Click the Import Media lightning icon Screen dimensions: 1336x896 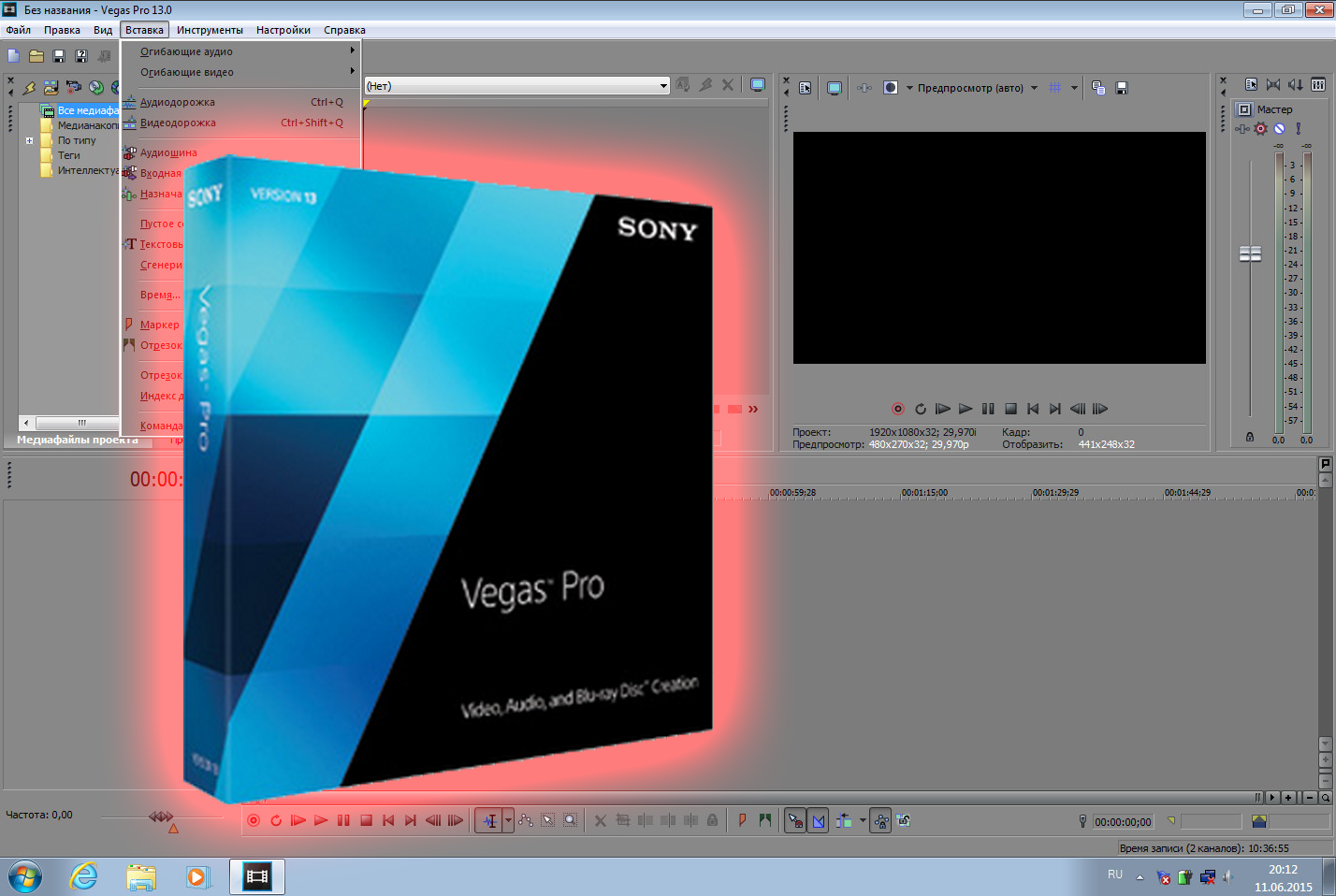click(29, 87)
